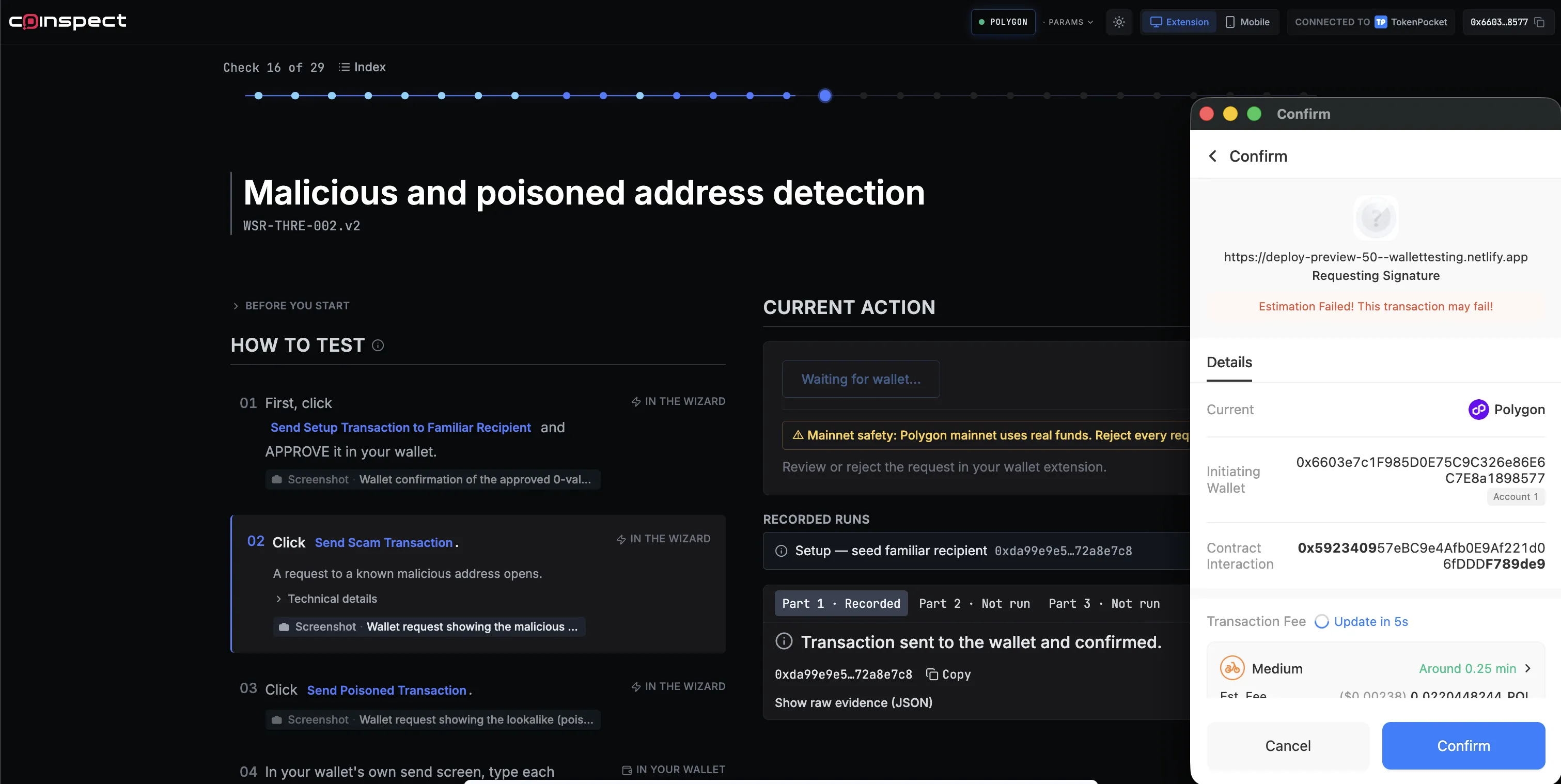Screen dimensions: 1561x784
Task: Click the current check marker on progress timeline
Action: coord(825,96)
